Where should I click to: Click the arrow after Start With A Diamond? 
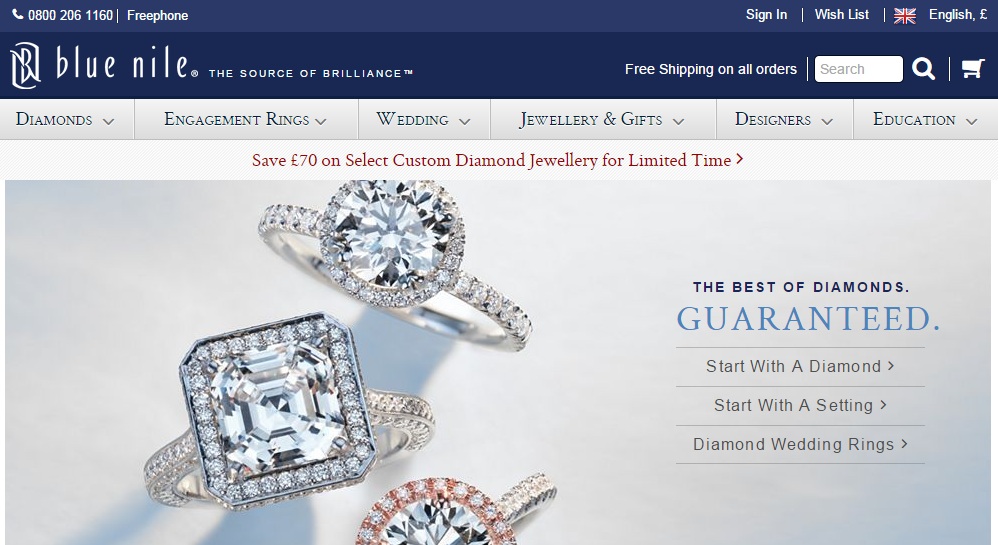point(891,365)
